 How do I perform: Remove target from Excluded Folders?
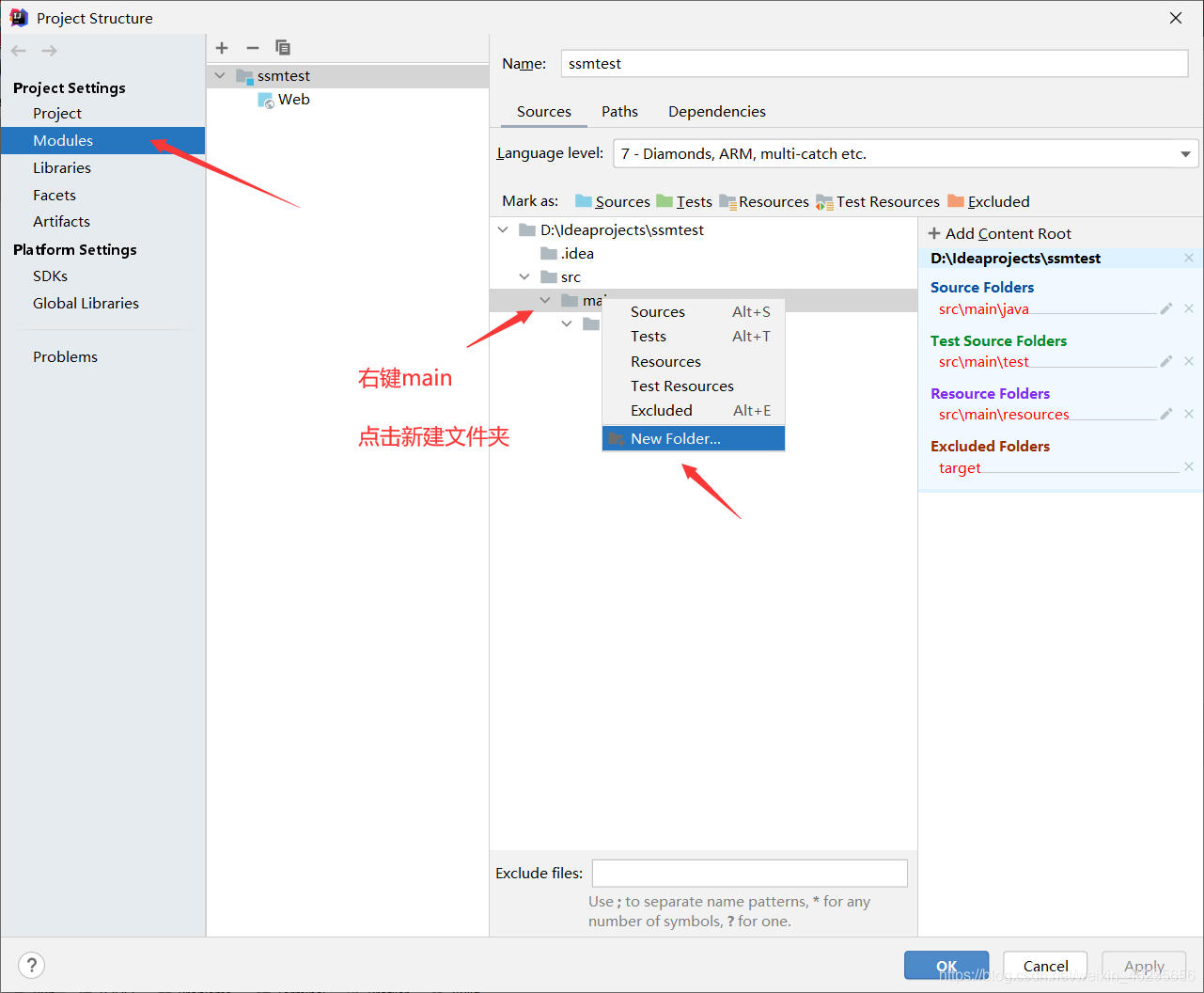(x=1189, y=467)
